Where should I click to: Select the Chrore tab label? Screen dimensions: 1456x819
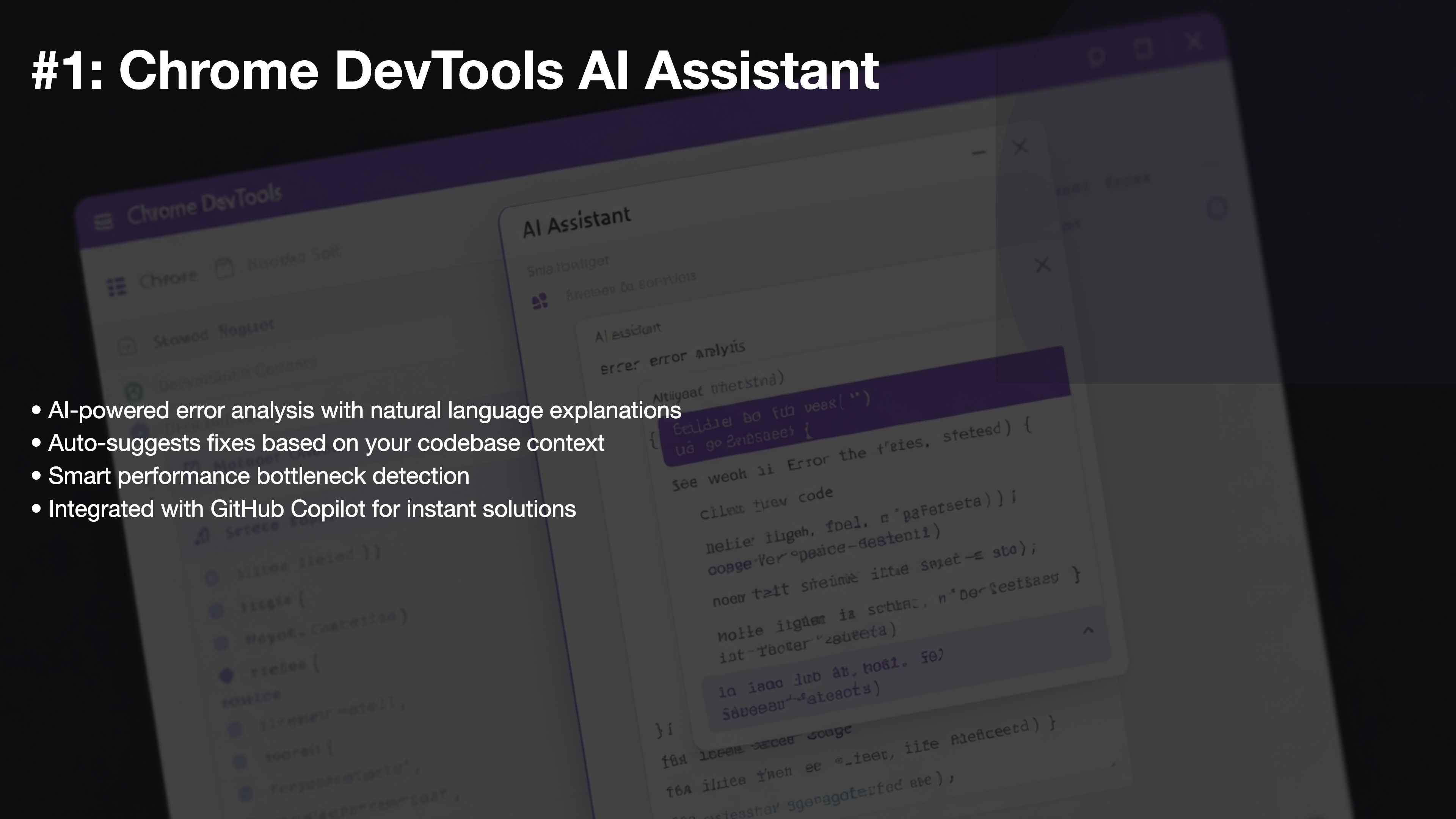(x=168, y=279)
